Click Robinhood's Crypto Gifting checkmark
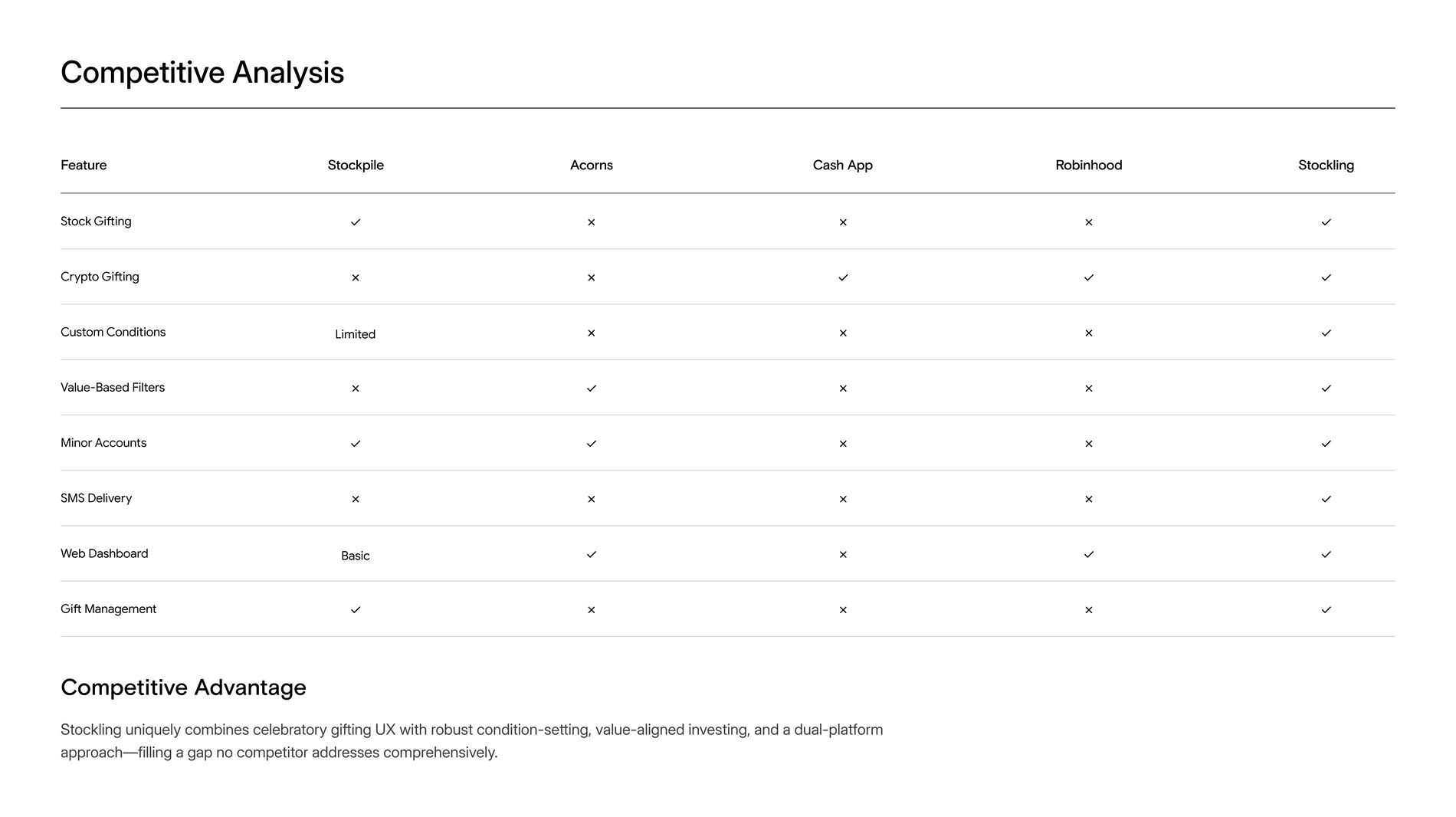The height and width of the screenshot is (817, 1456). [1088, 277]
